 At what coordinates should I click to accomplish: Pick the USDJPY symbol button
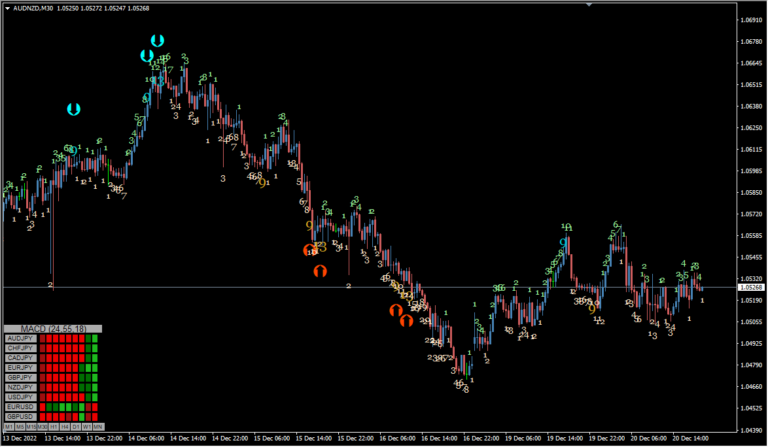point(21,397)
